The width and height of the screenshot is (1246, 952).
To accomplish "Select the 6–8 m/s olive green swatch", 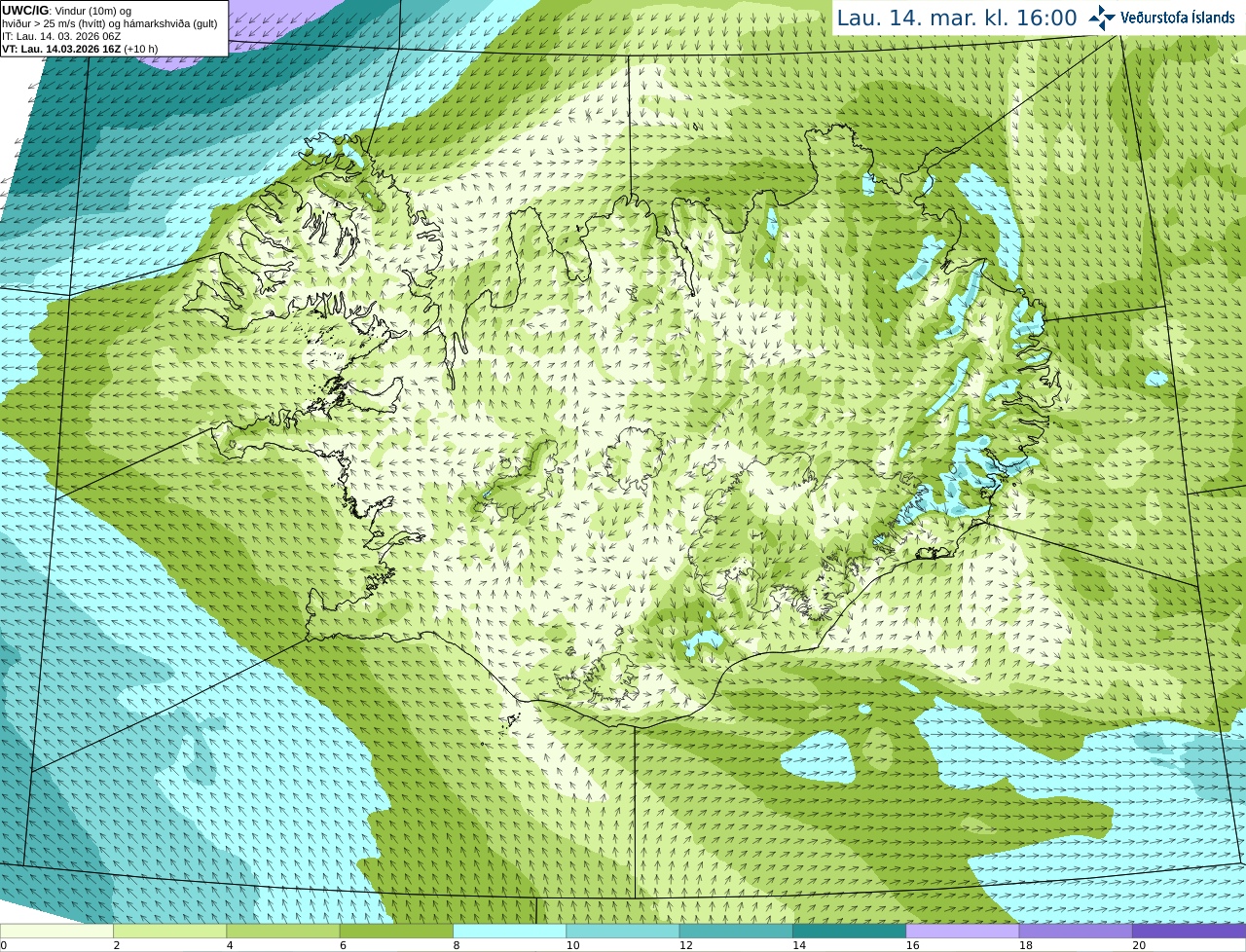I will [396, 932].
